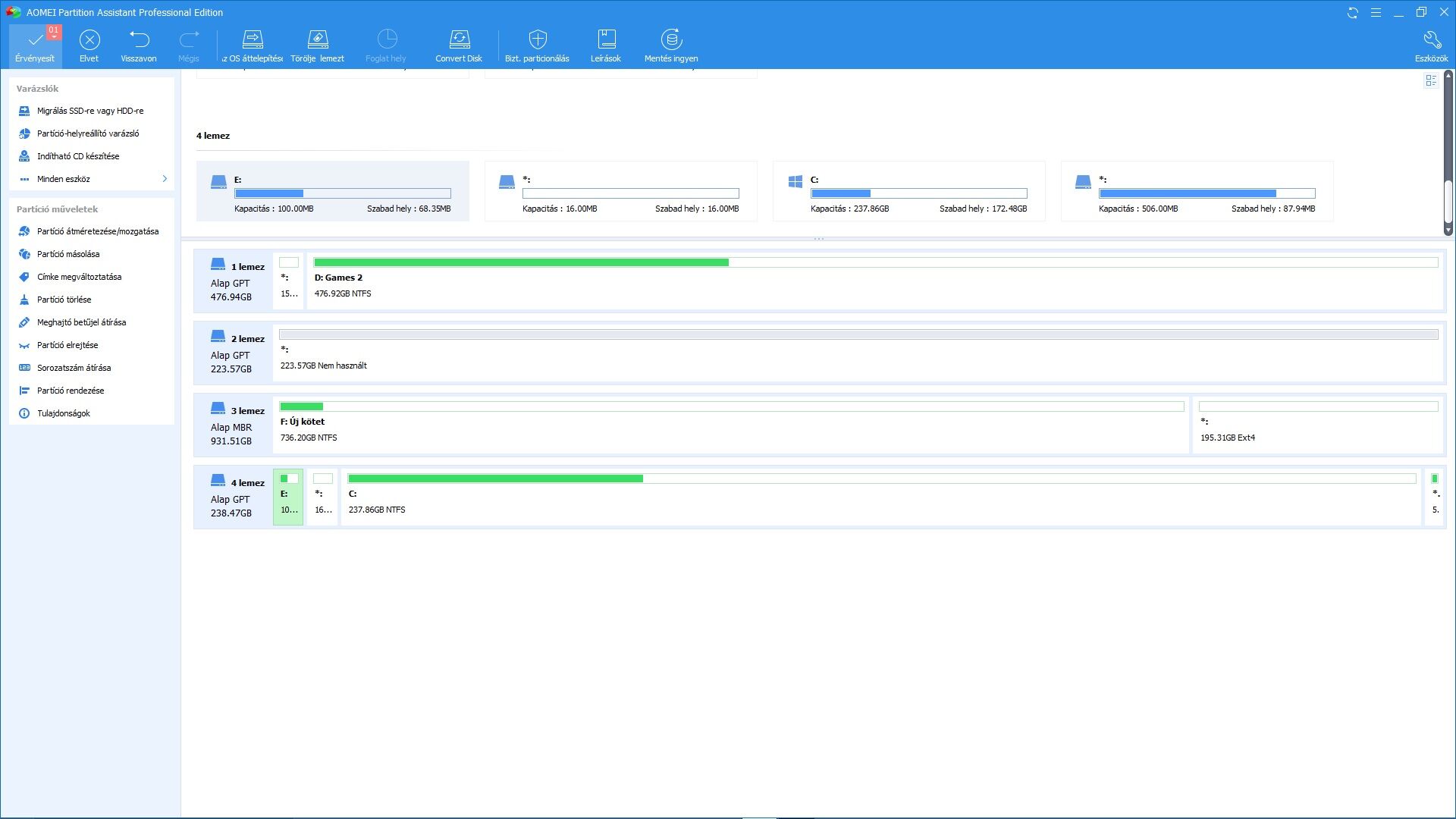
Task: Open Bizt. particionálás safe partitioning
Action: [537, 45]
